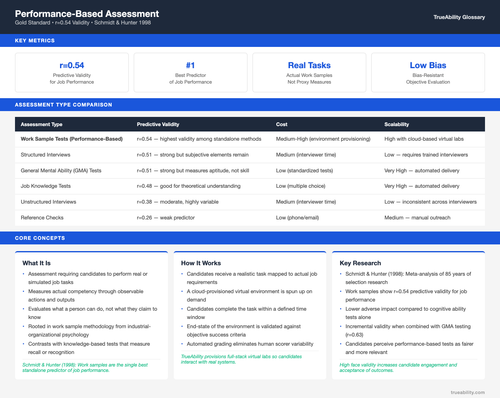
Task: Click 'Low (standardized tests)' cost cell
Action: pos(304,170)
